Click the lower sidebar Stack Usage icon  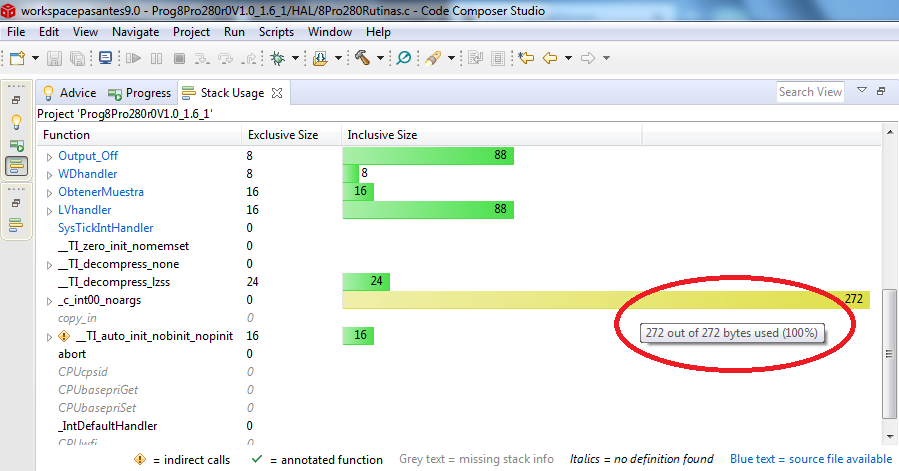coord(16,224)
